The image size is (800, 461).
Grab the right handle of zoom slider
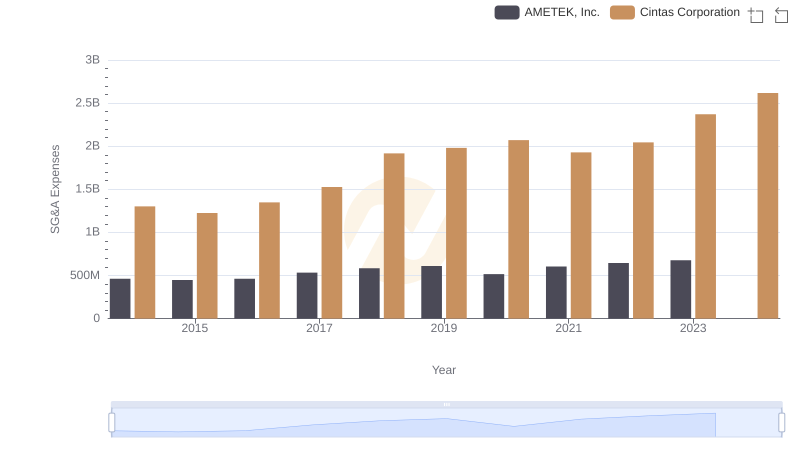point(781,423)
